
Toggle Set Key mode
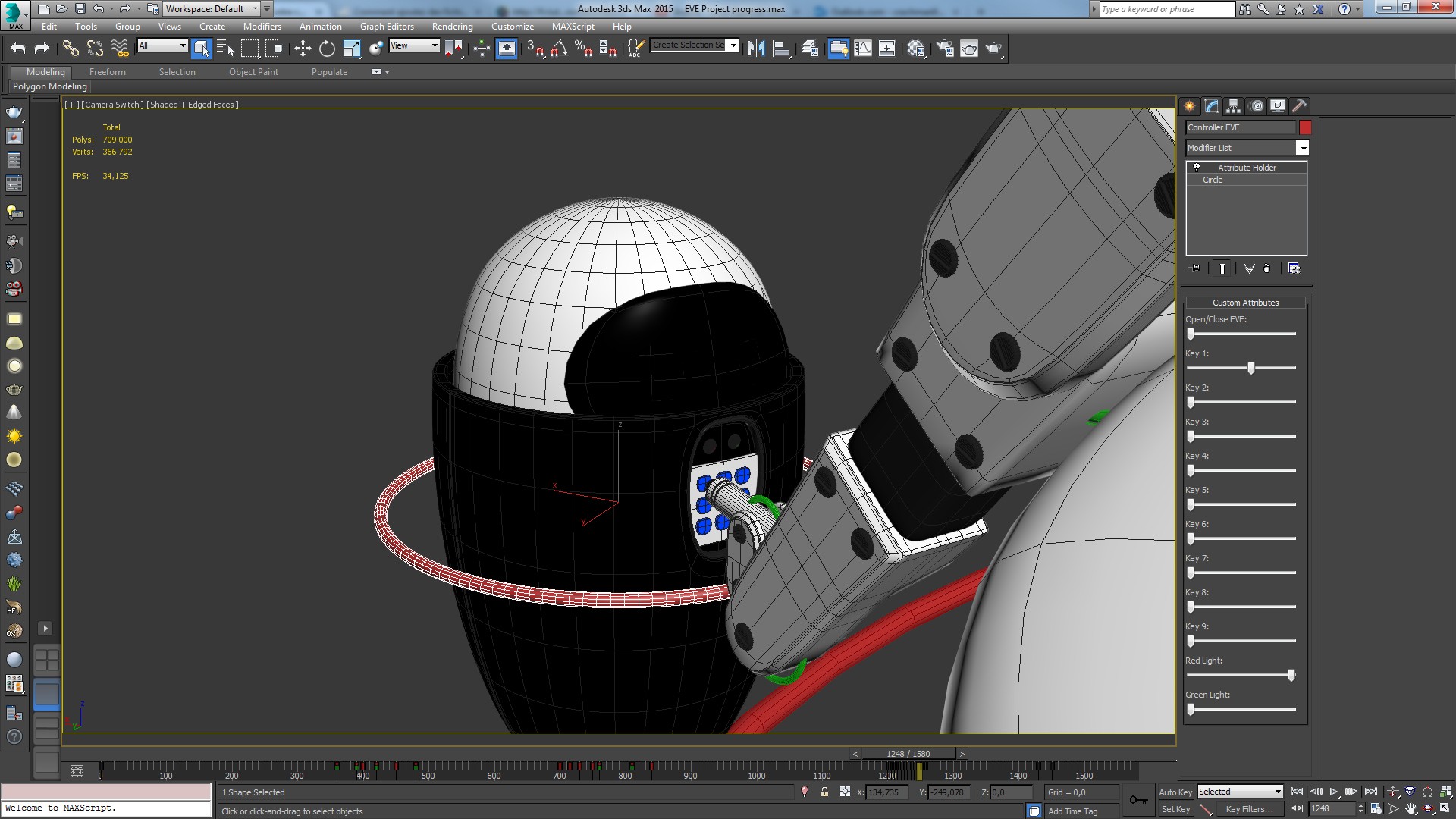pyautogui.click(x=1175, y=809)
